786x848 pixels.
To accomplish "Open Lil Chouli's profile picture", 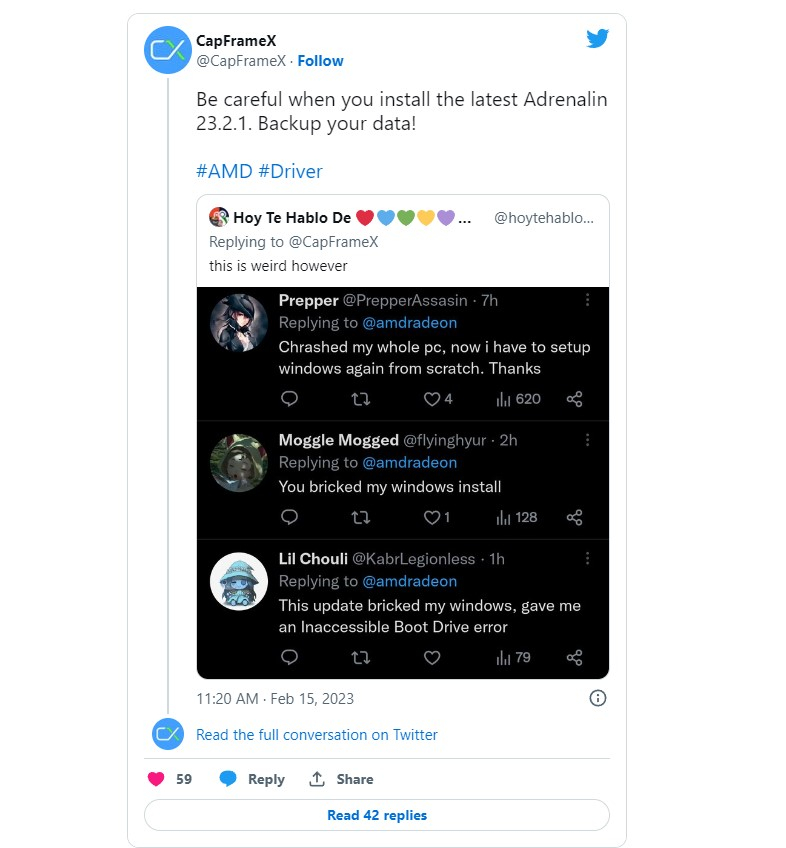I will click(239, 581).
